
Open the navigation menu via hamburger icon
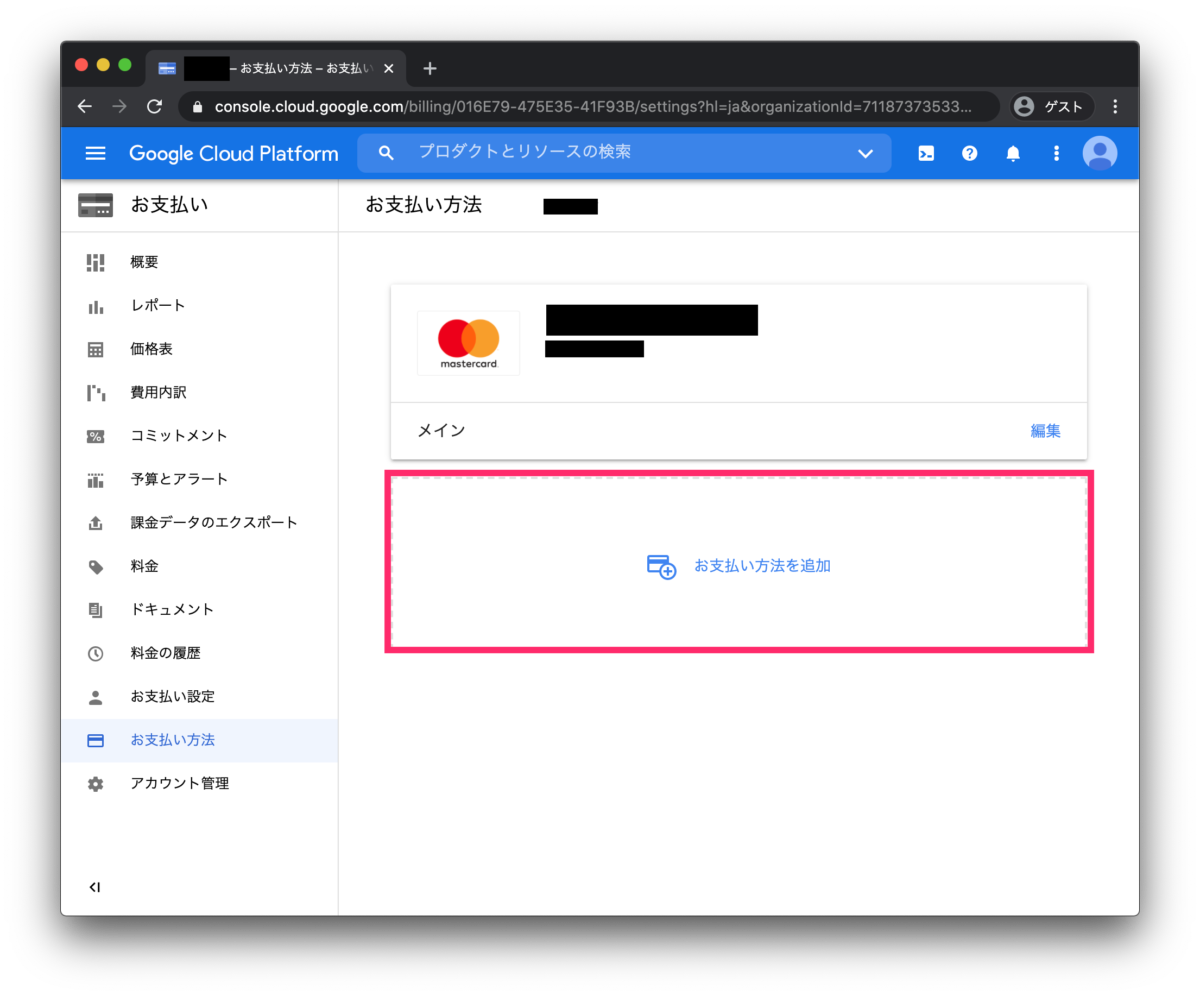pos(95,153)
